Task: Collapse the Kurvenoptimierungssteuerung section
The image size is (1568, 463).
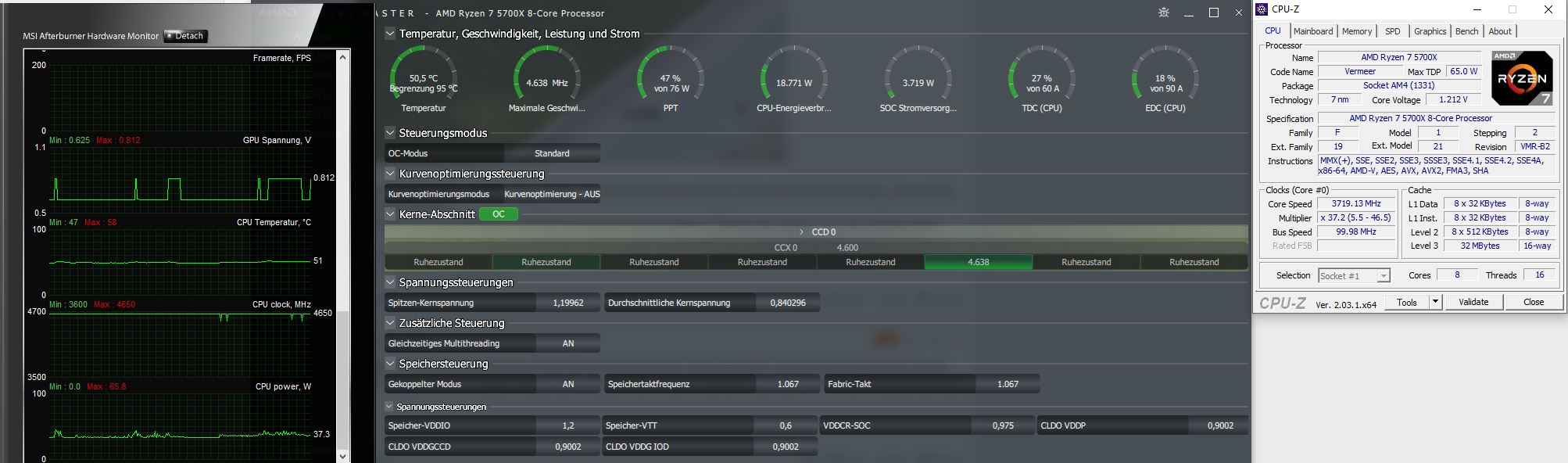Action: (x=390, y=174)
